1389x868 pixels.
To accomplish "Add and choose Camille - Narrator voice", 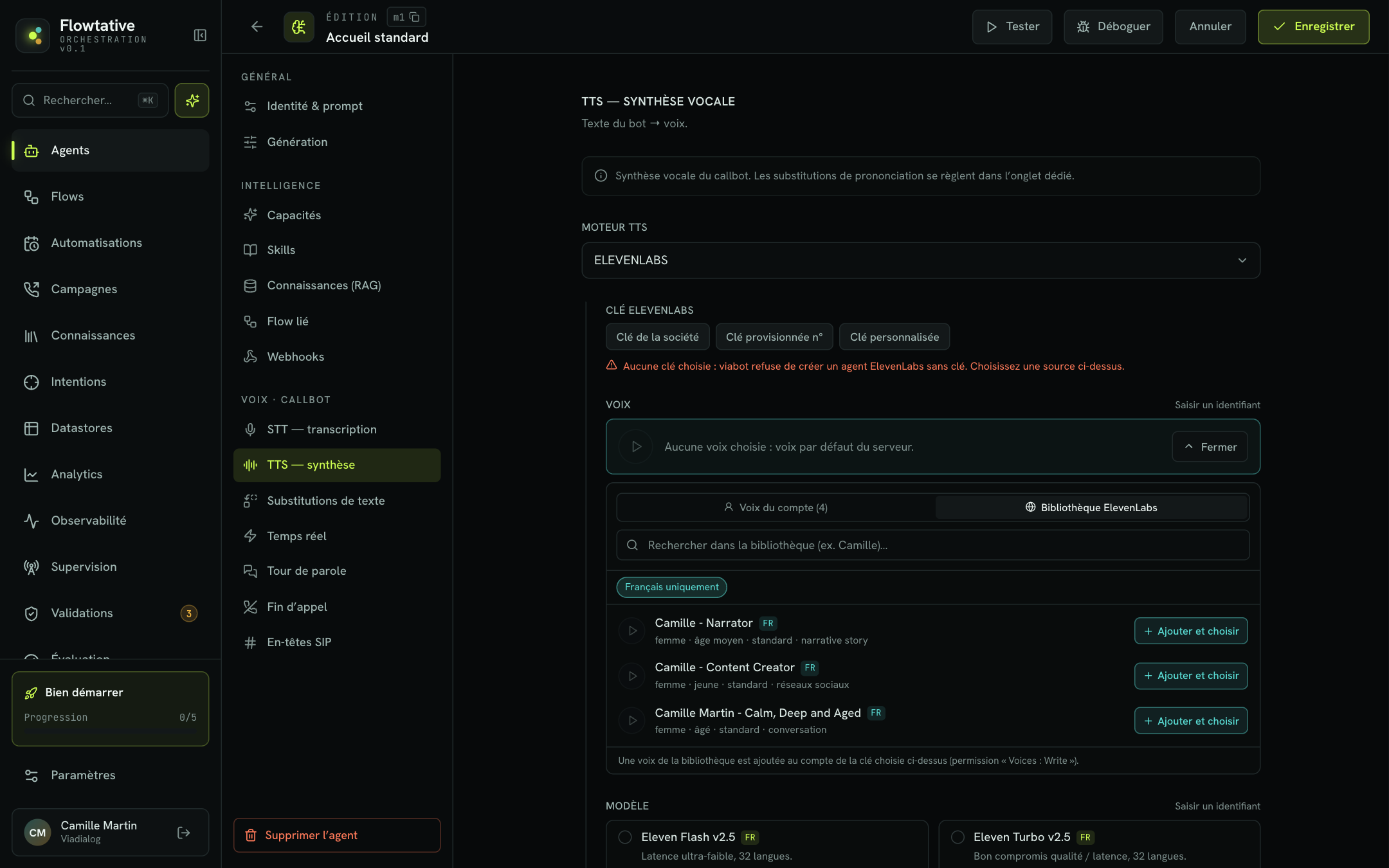I will click(1191, 631).
